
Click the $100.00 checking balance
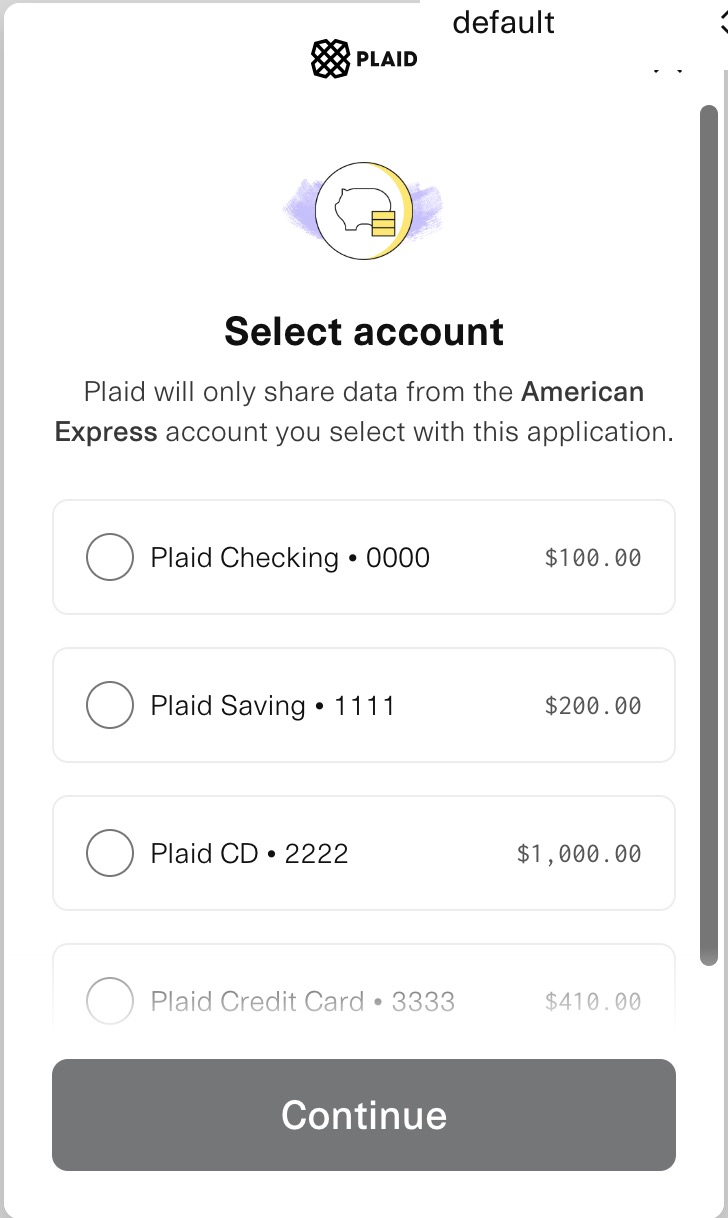[593, 557]
